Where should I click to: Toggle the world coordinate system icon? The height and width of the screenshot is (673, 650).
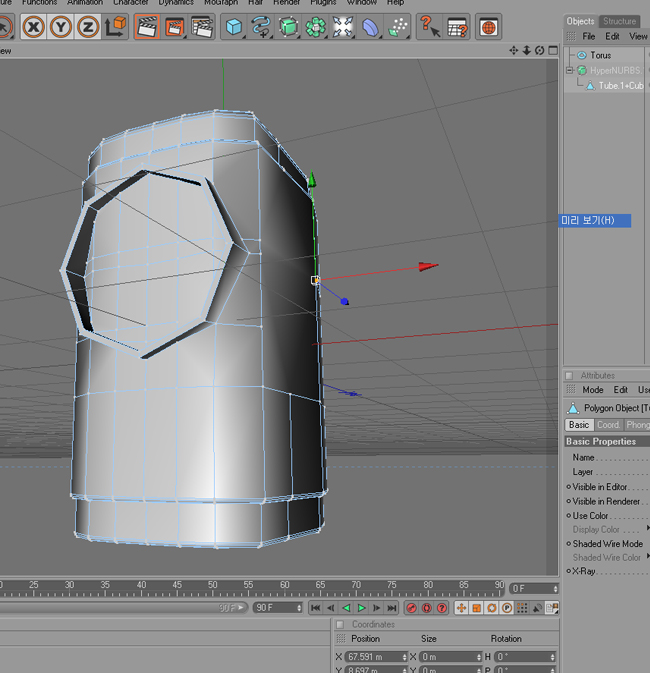point(115,27)
